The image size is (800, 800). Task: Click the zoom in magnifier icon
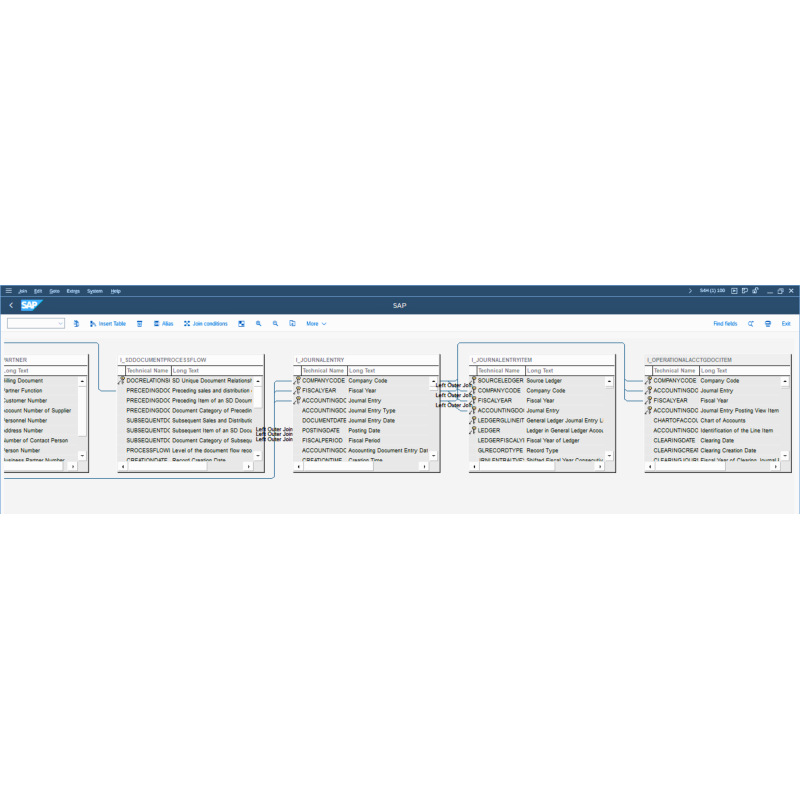[259, 323]
